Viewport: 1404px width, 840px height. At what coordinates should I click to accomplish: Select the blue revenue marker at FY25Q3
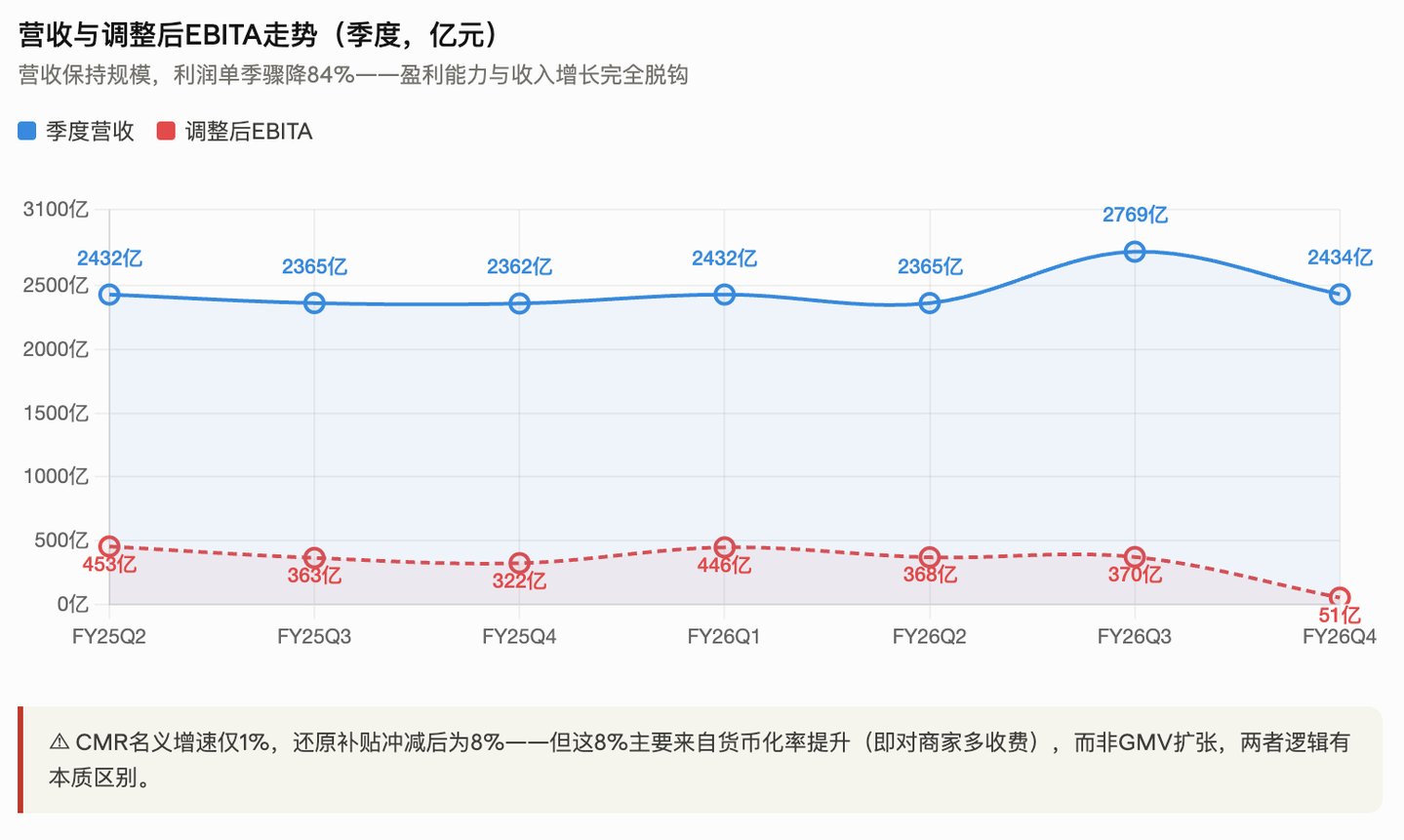[314, 303]
